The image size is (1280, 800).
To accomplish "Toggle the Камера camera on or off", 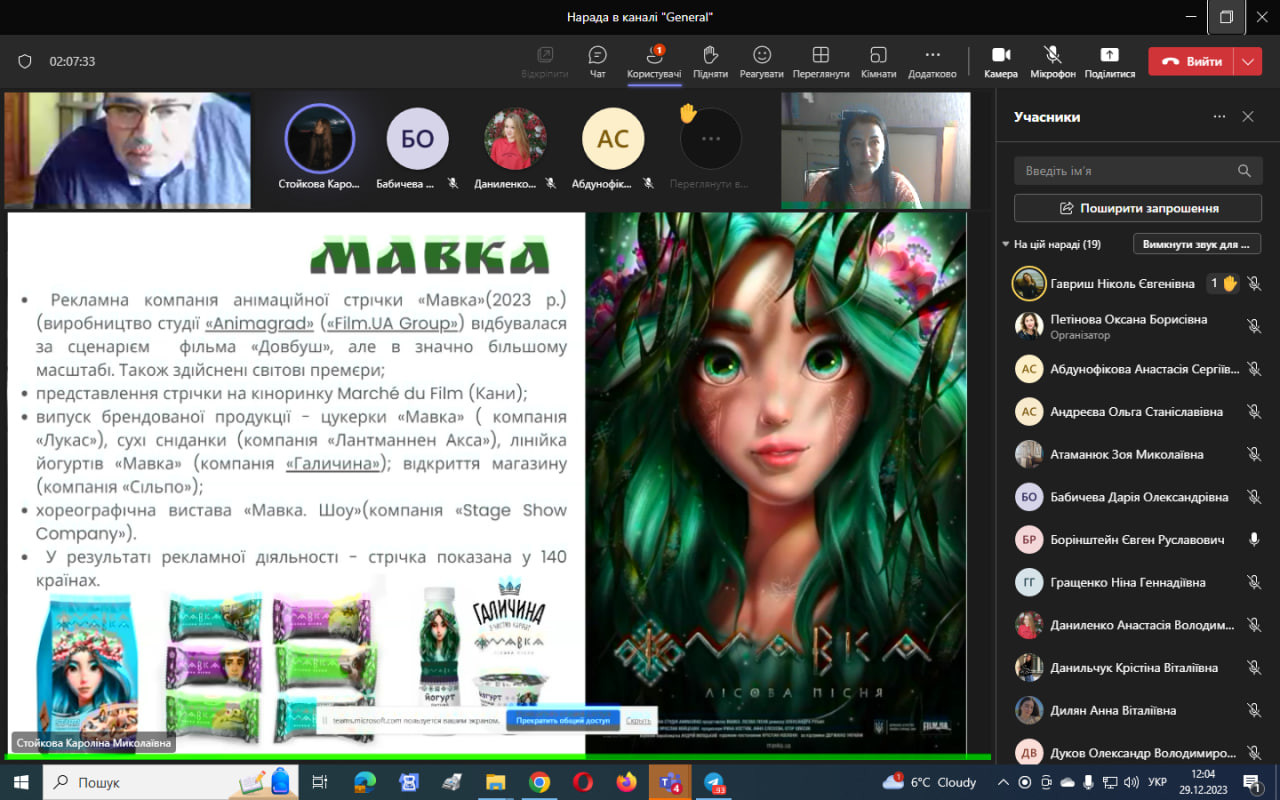I will [x=1000, y=61].
